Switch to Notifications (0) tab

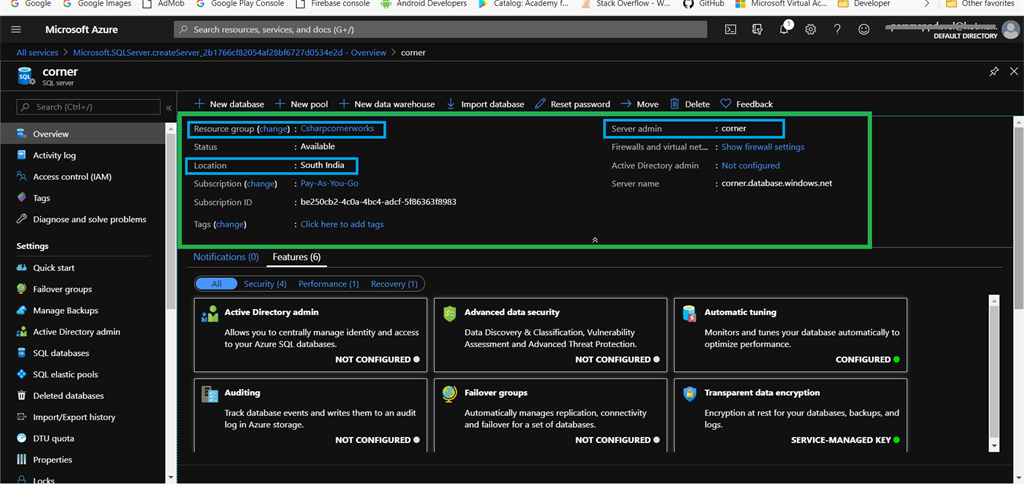pos(226,257)
